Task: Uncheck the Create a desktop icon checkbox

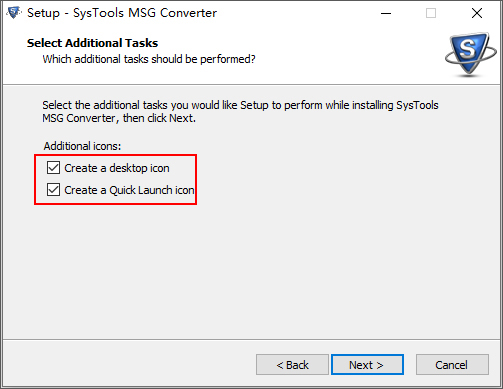Action: (x=53, y=168)
